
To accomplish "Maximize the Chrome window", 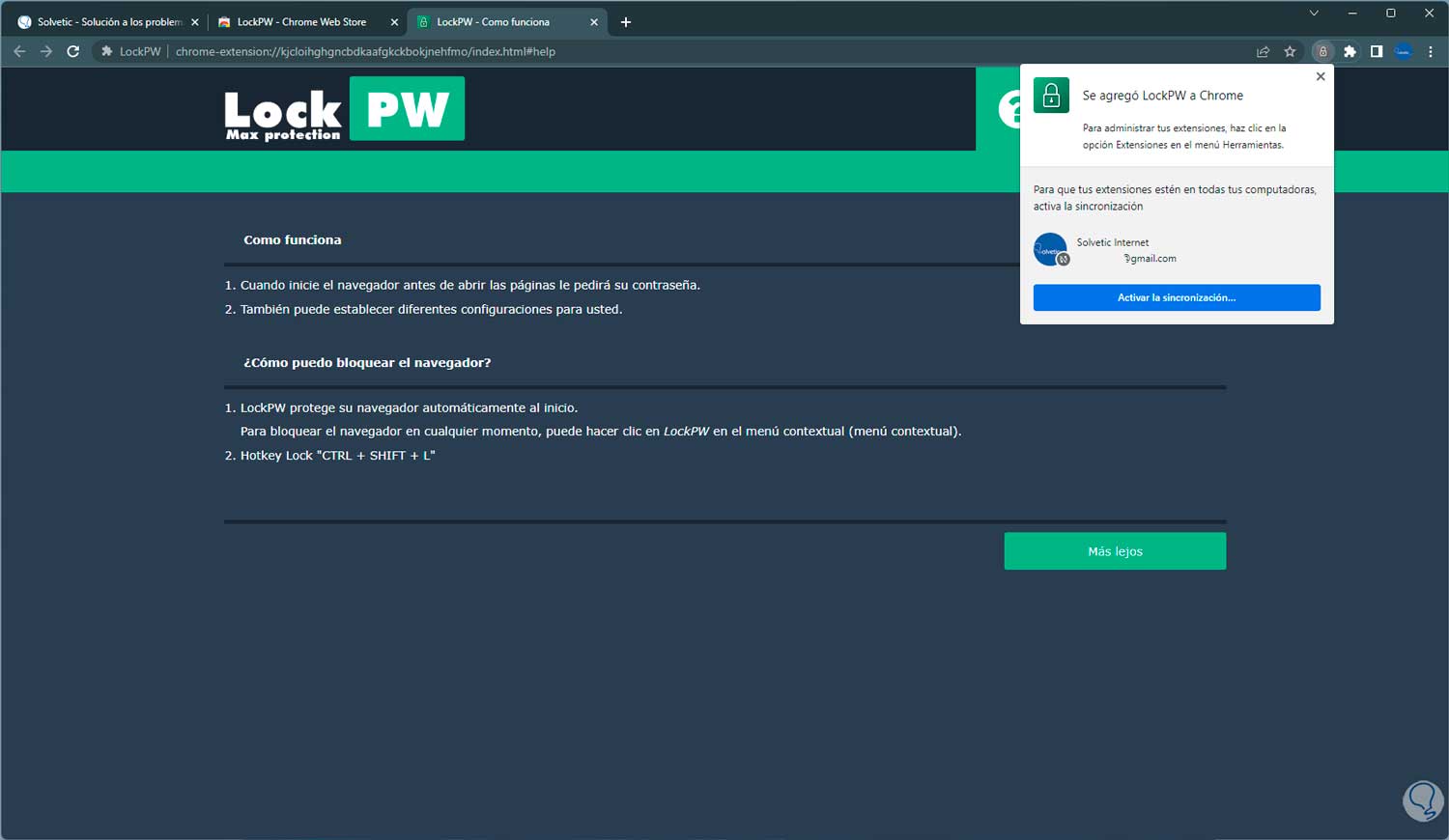I will pyautogui.click(x=1391, y=14).
